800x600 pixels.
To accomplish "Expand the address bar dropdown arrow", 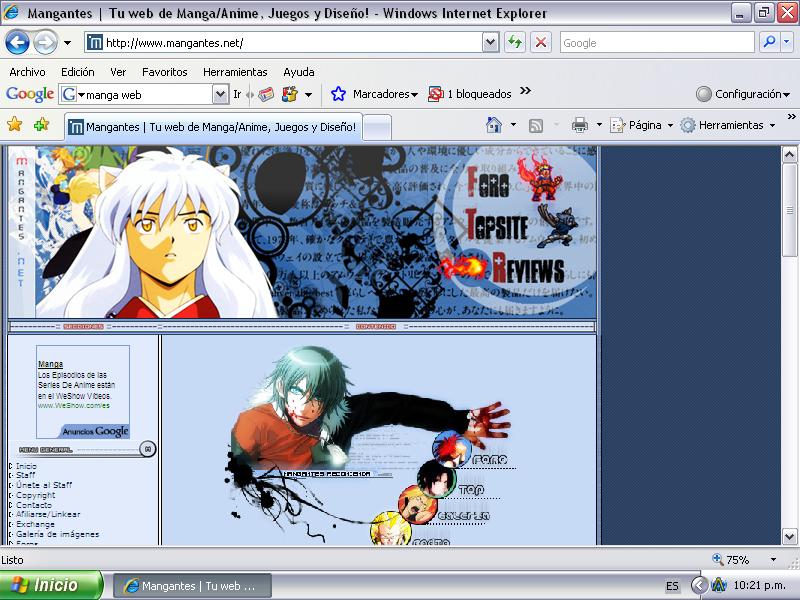I will [x=490, y=42].
